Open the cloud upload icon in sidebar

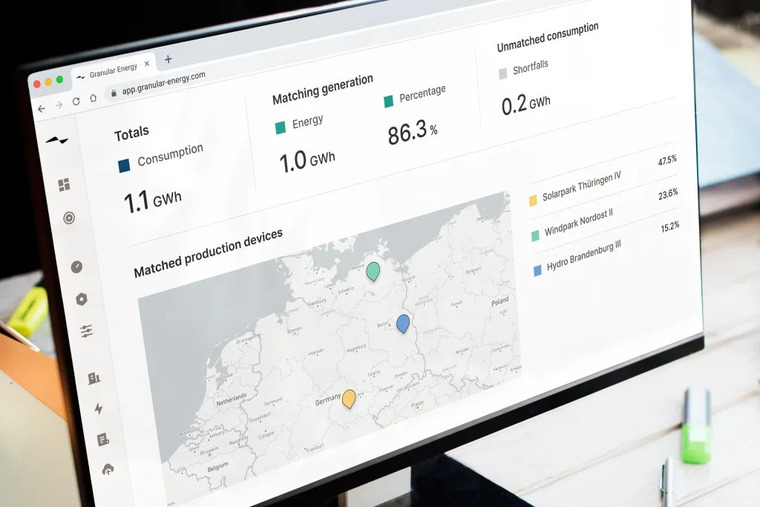coord(108,468)
